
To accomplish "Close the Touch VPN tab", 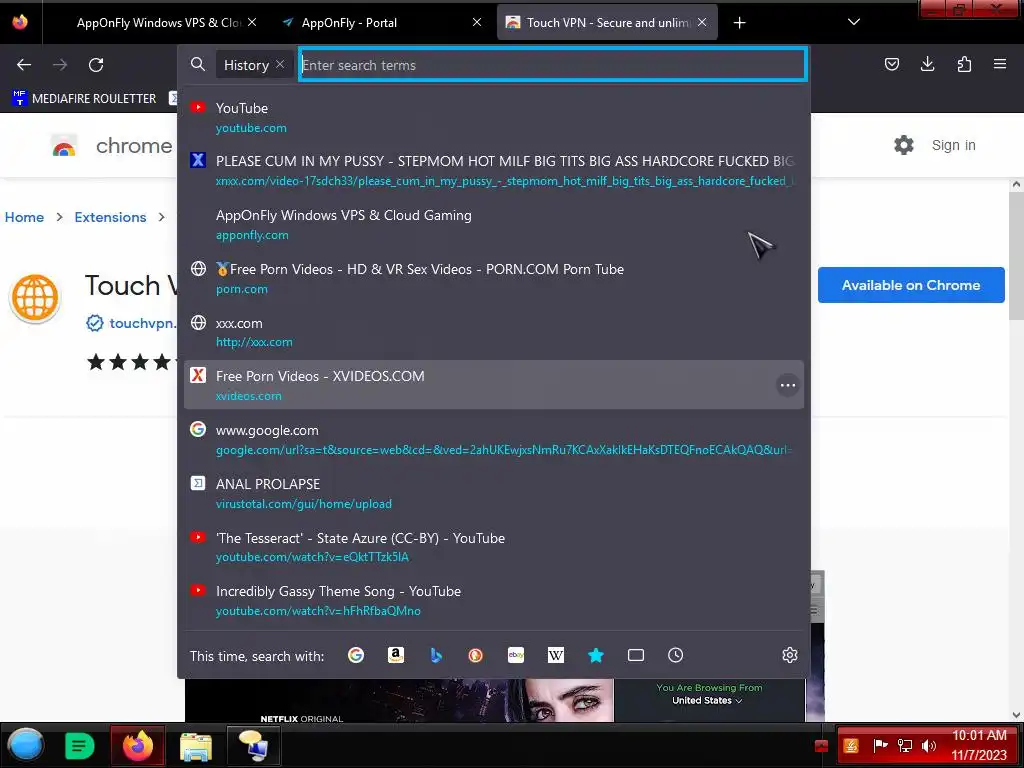I will [702, 22].
